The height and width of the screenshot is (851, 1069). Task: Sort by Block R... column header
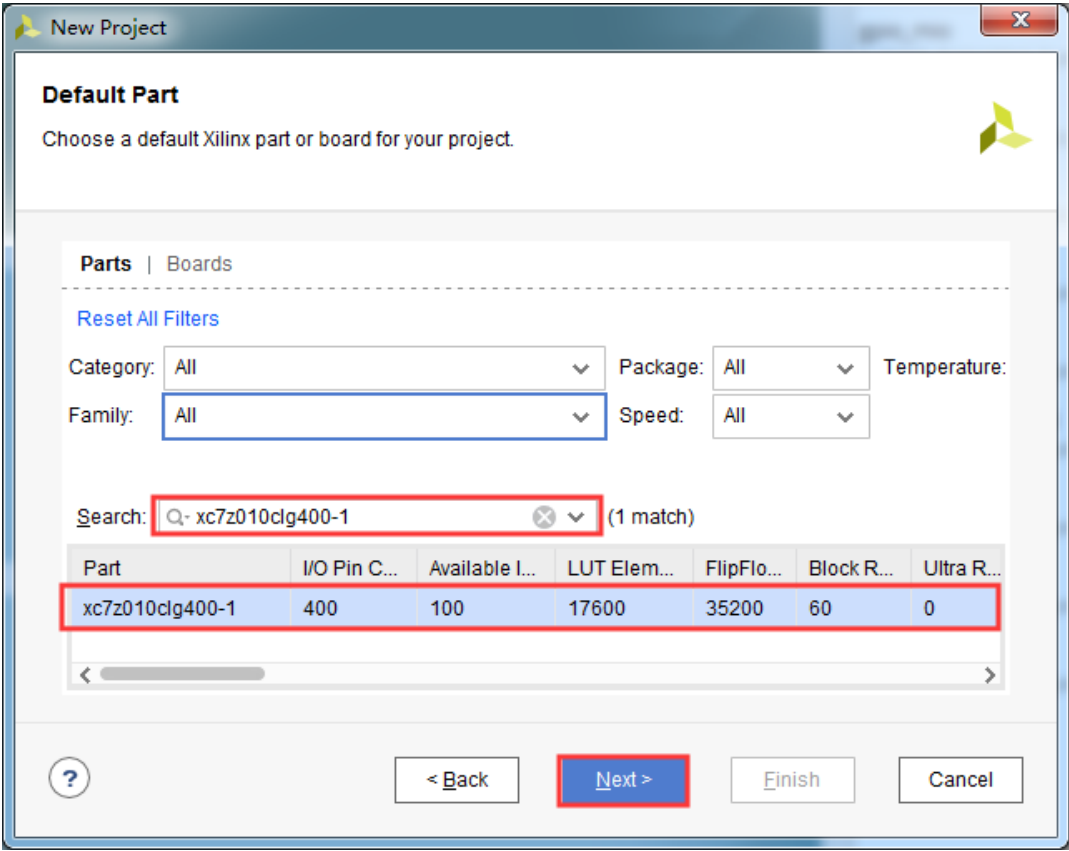click(854, 567)
